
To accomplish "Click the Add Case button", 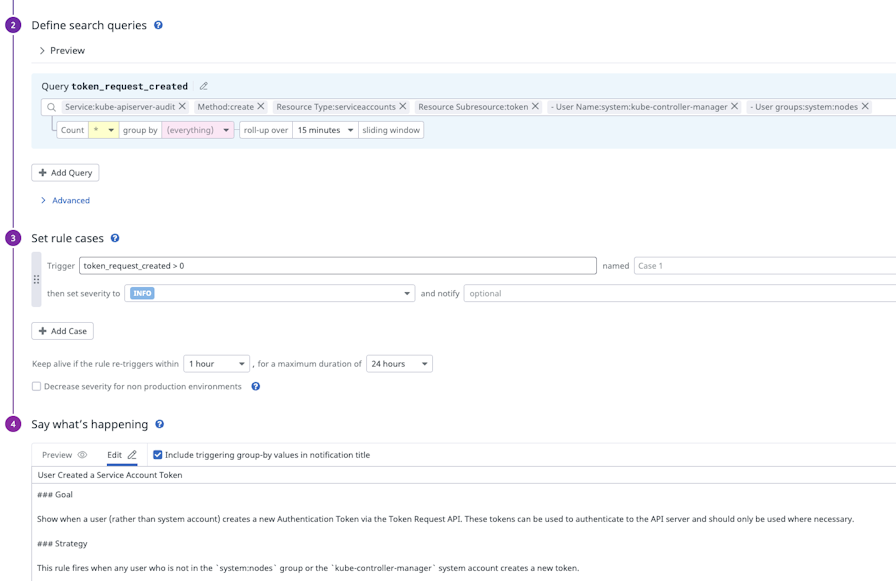I will coord(62,331).
